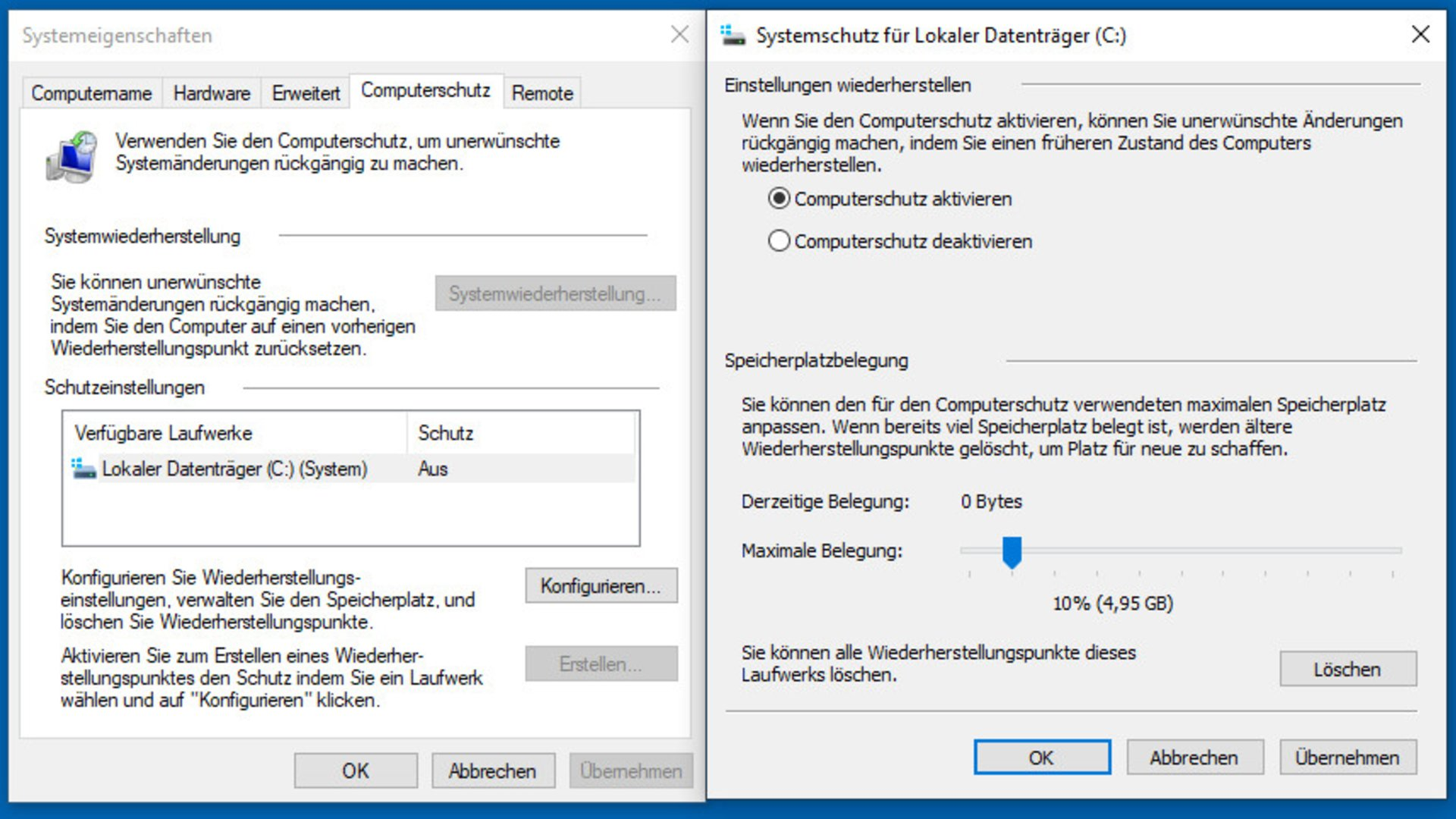Switch to the Computername tab

pos(91,93)
